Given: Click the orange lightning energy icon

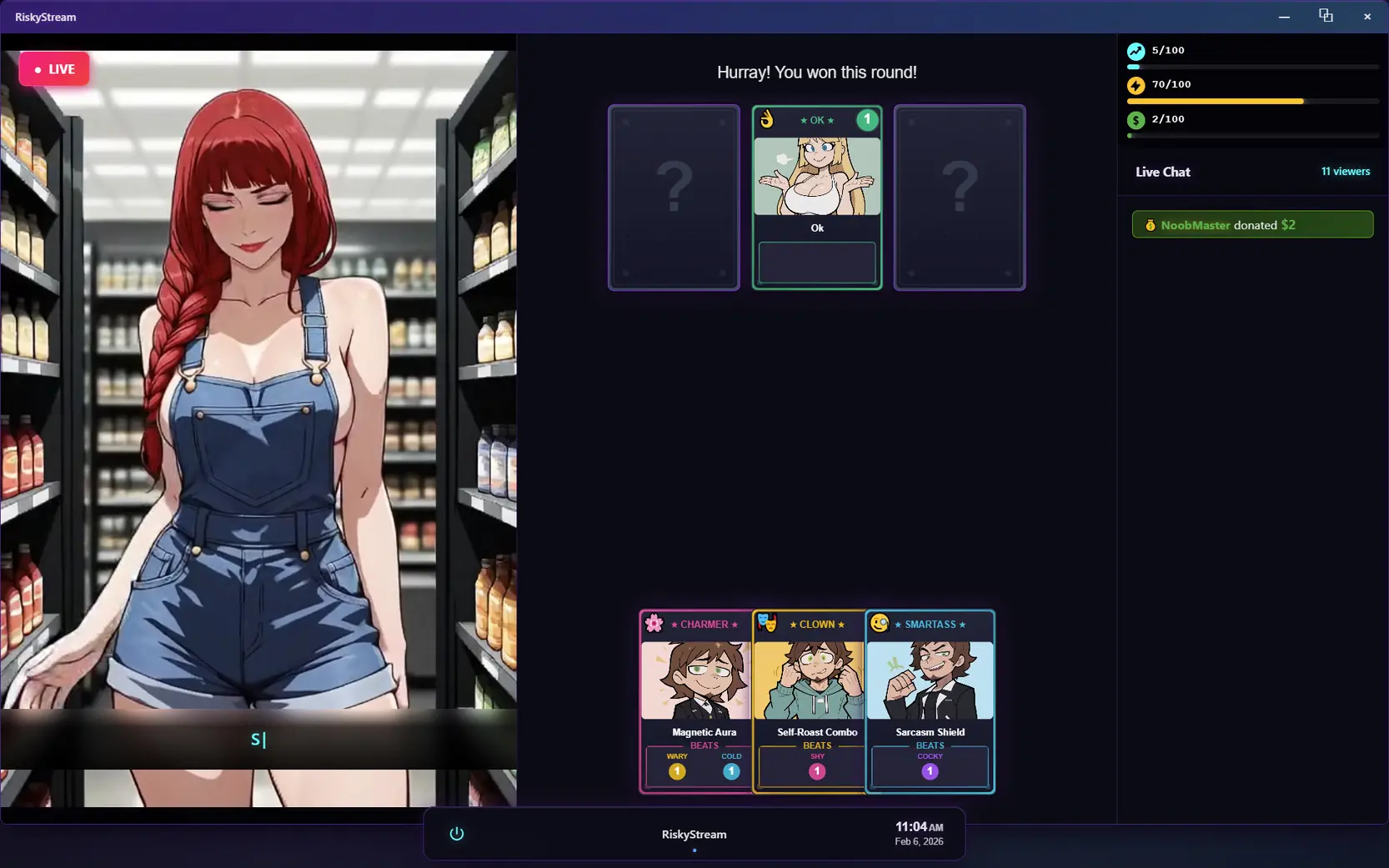Looking at the screenshot, I should point(1136,85).
